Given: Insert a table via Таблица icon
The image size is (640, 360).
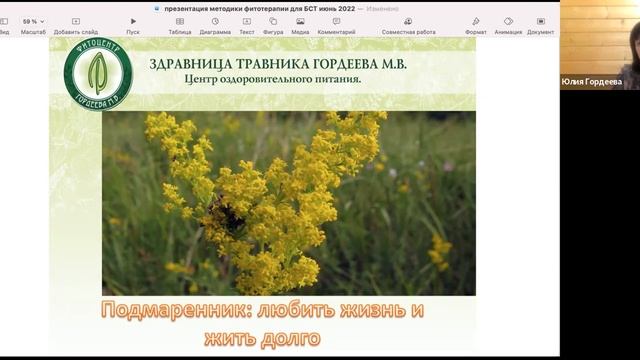Looking at the screenshot, I should 180,21.
